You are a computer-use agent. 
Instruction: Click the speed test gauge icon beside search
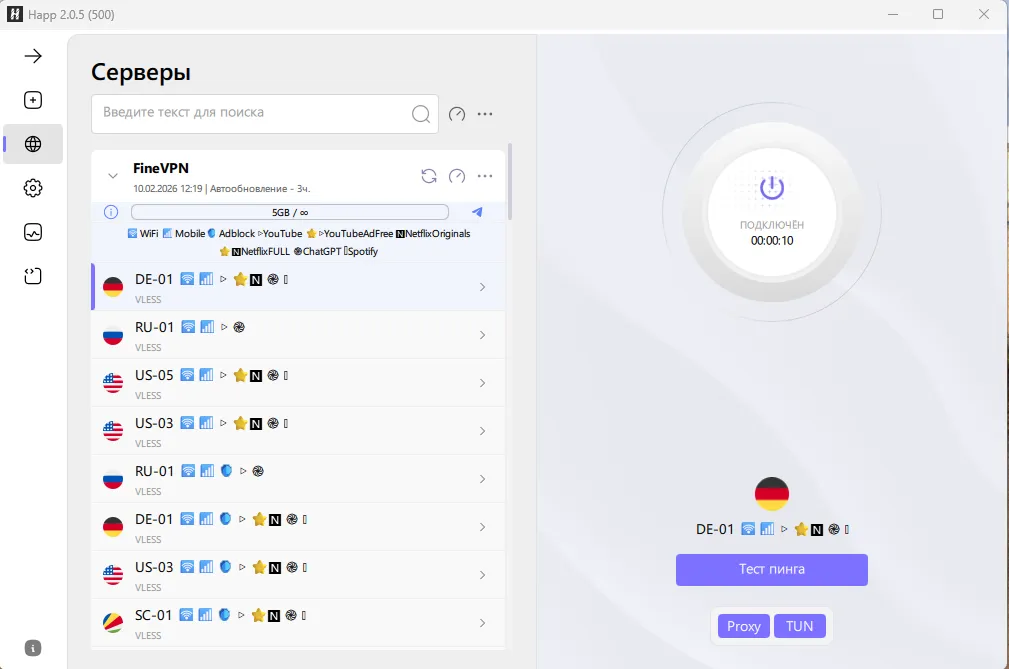click(x=457, y=114)
